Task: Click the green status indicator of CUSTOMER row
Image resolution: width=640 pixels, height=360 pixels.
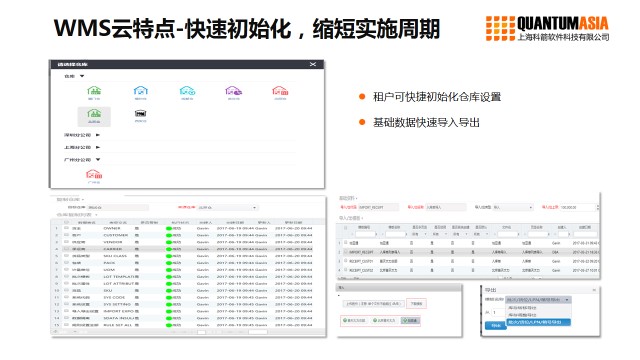Action: (169, 236)
